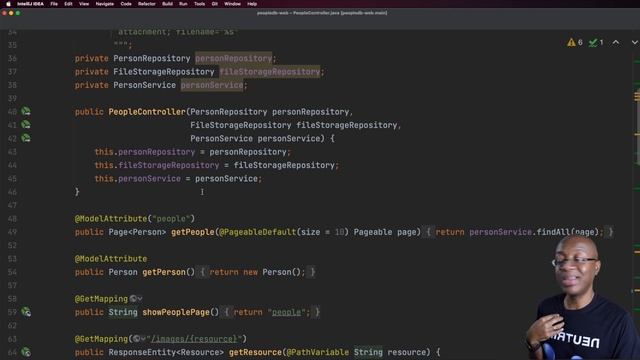Open the File menu
Screen dimensions: 640x360
[x=54, y=4]
